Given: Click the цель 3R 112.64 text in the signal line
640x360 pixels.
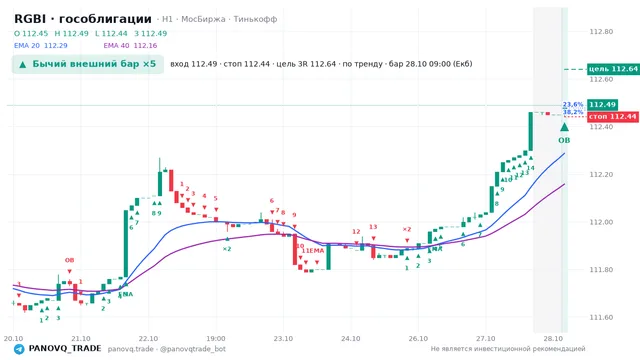Looking at the screenshot, I should [x=306, y=64].
